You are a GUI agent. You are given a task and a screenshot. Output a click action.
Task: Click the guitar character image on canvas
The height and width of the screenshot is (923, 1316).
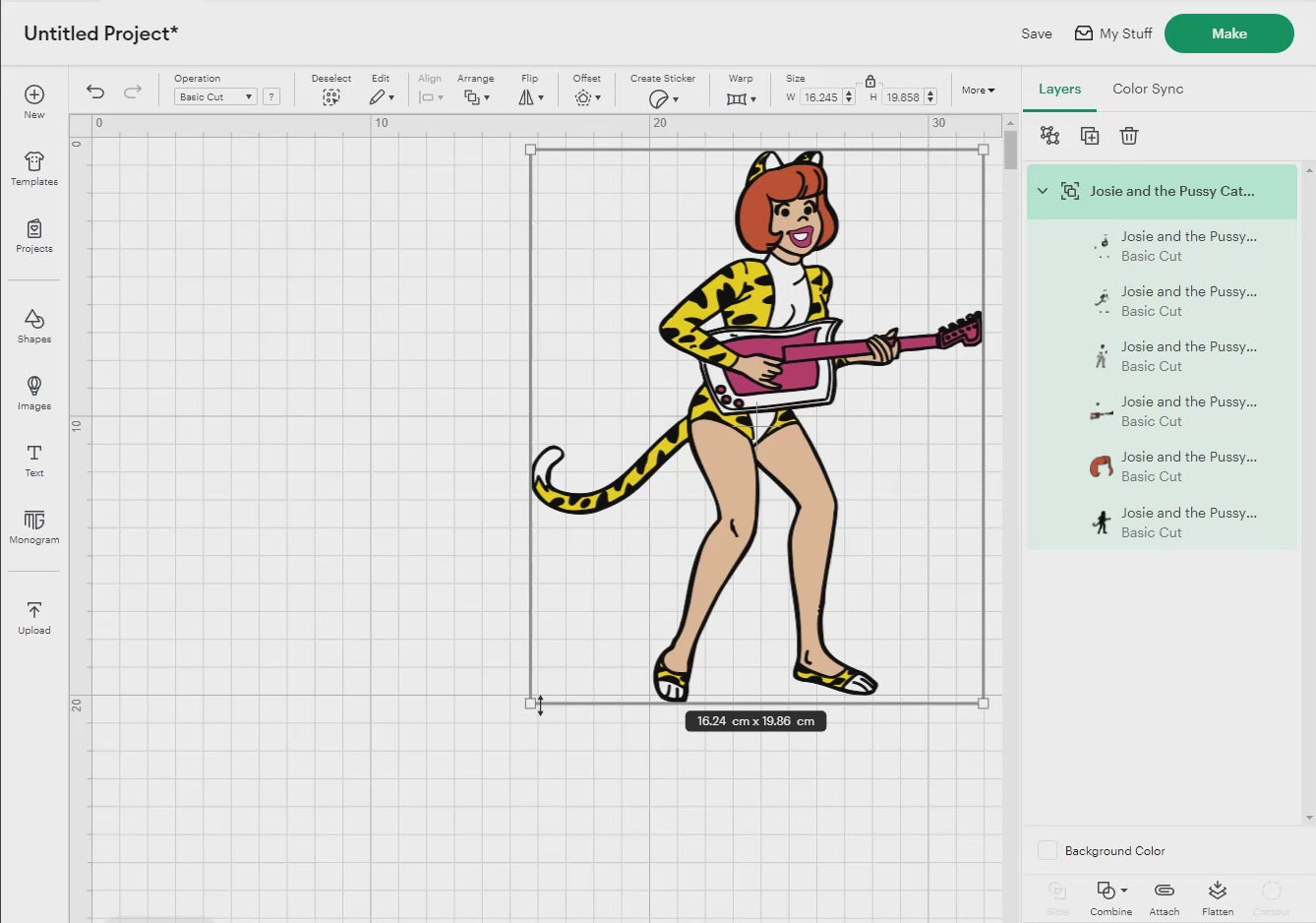point(756,426)
